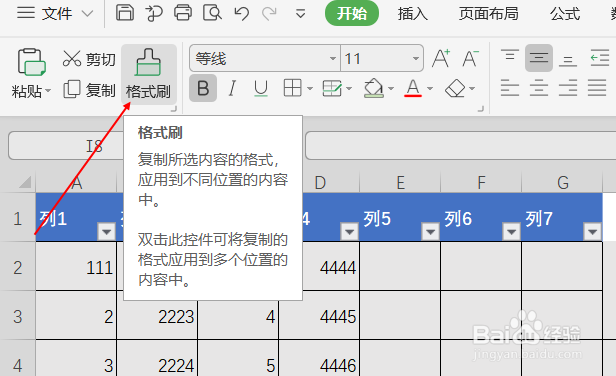Switch to the 插入 tab
Screen dimensions: 616x376
[412, 14]
